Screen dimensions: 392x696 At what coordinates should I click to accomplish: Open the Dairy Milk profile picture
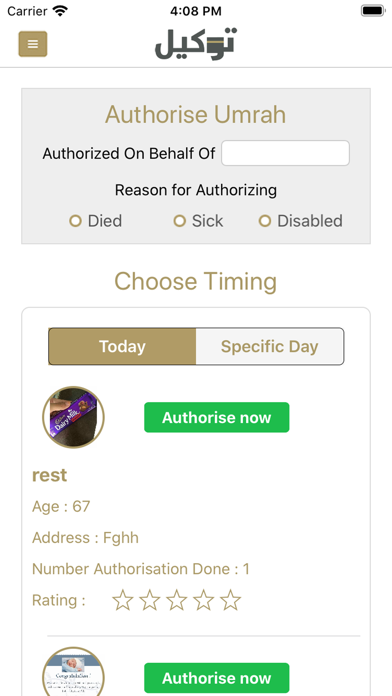73,417
